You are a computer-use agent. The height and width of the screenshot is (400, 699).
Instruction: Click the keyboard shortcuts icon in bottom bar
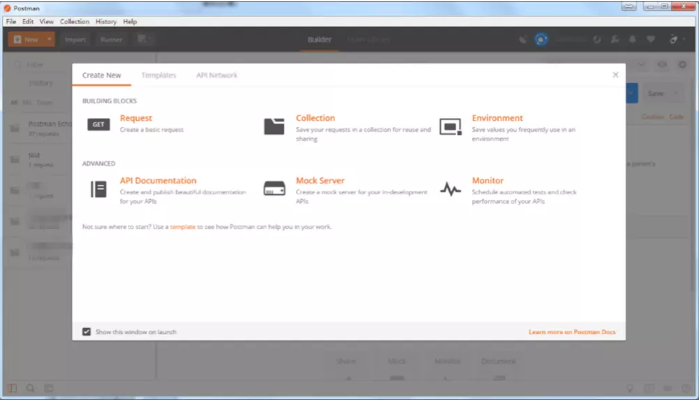click(x=667, y=388)
